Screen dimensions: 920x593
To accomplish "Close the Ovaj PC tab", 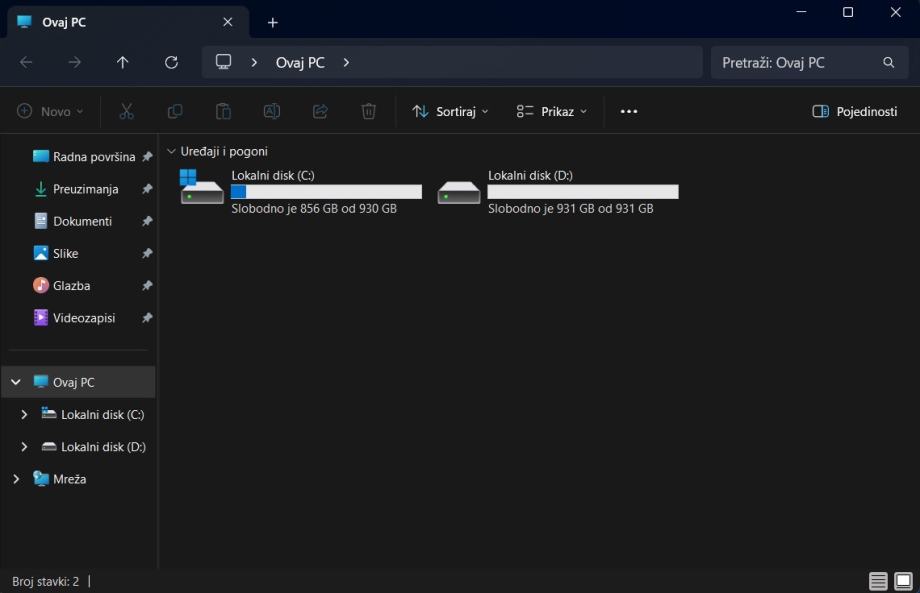I will 228,22.
